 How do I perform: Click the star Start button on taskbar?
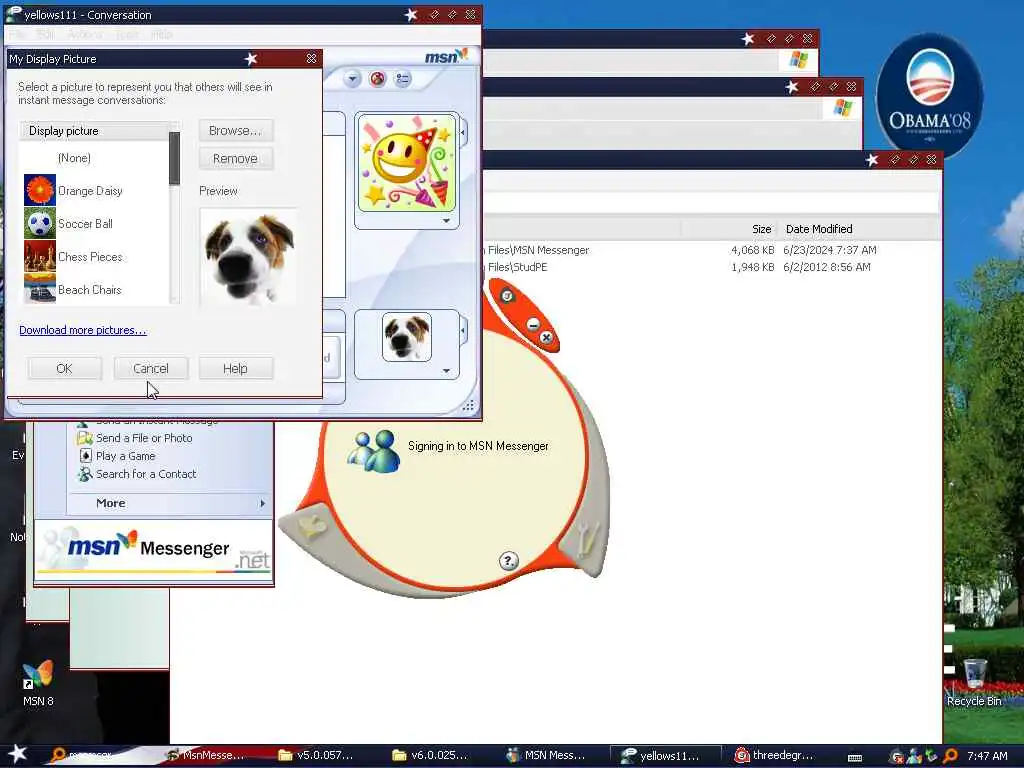click(x=18, y=754)
